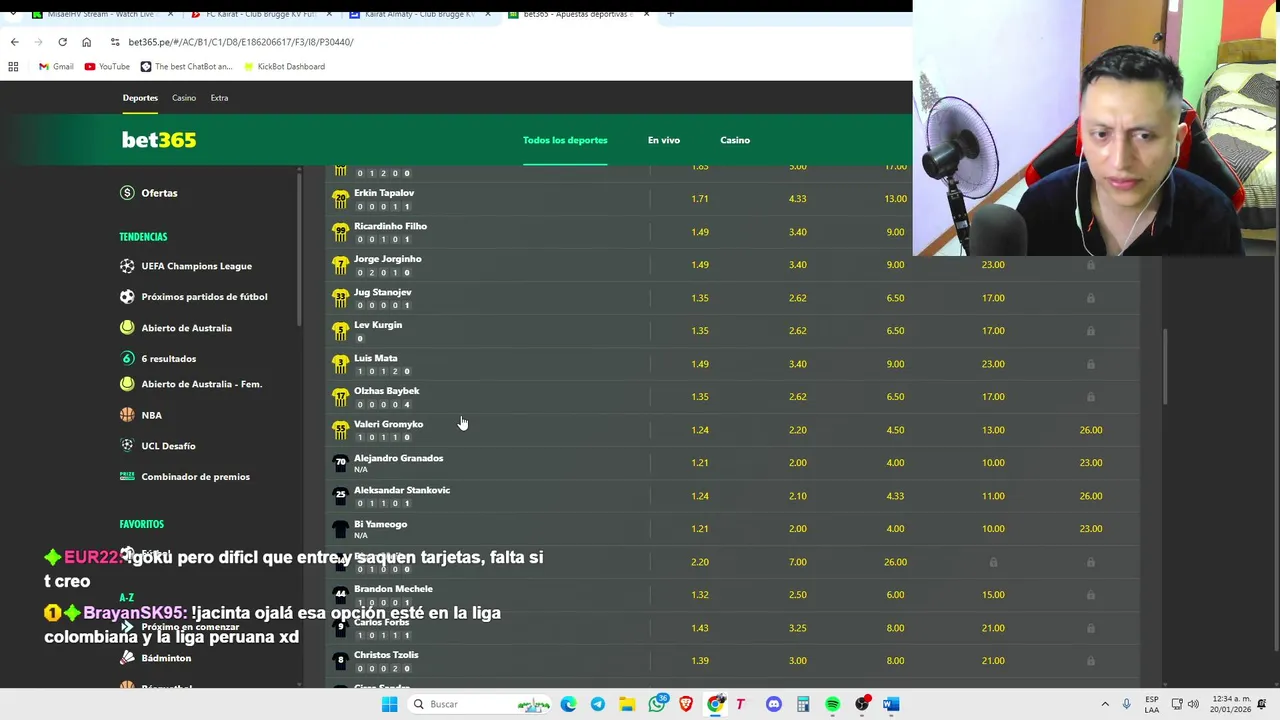Screen dimensions: 1280x720
Task: Open Telegram from the taskbar
Action: (x=597, y=704)
